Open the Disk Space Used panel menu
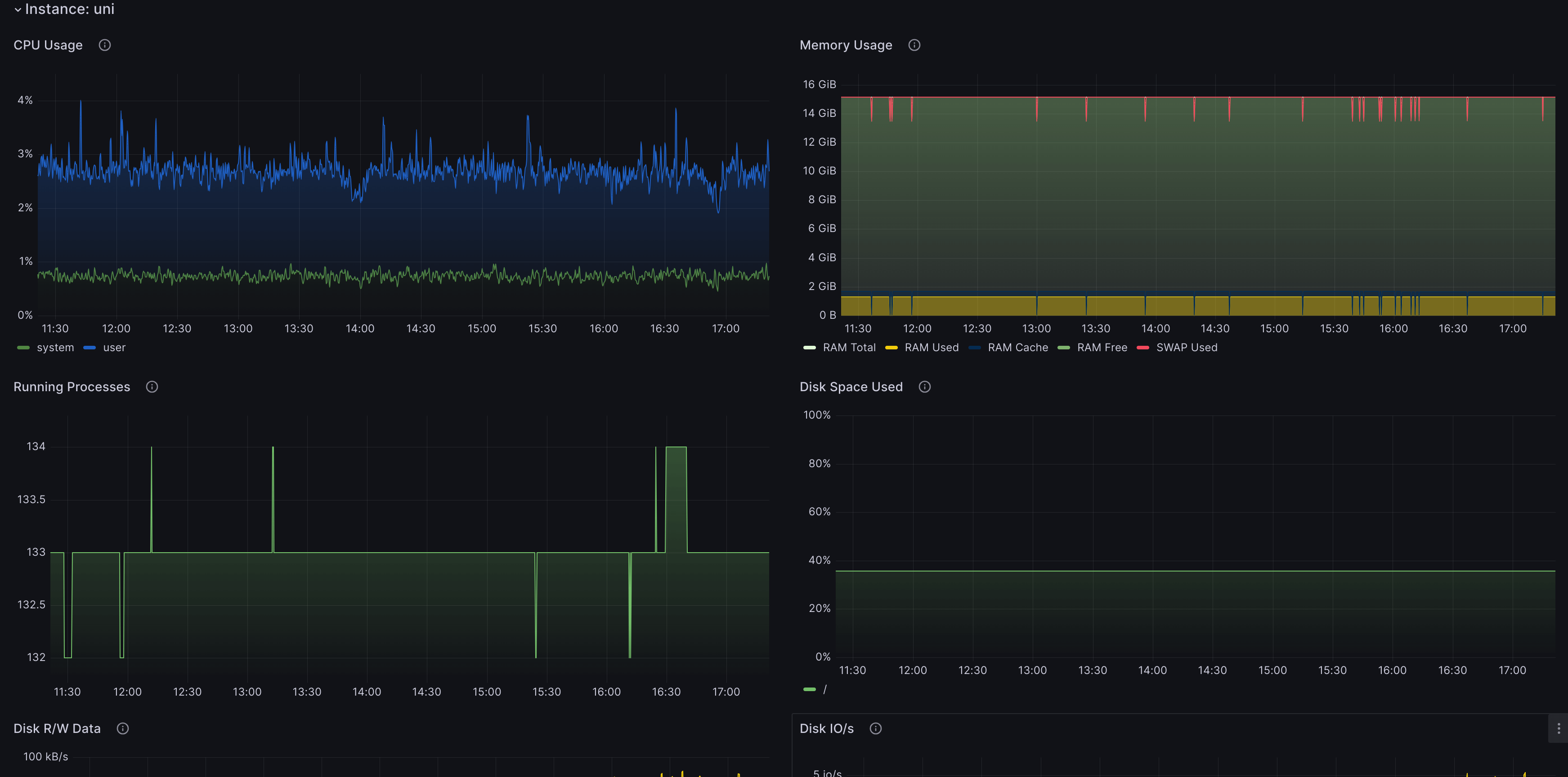The image size is (1568, 777). click(851, 386)
